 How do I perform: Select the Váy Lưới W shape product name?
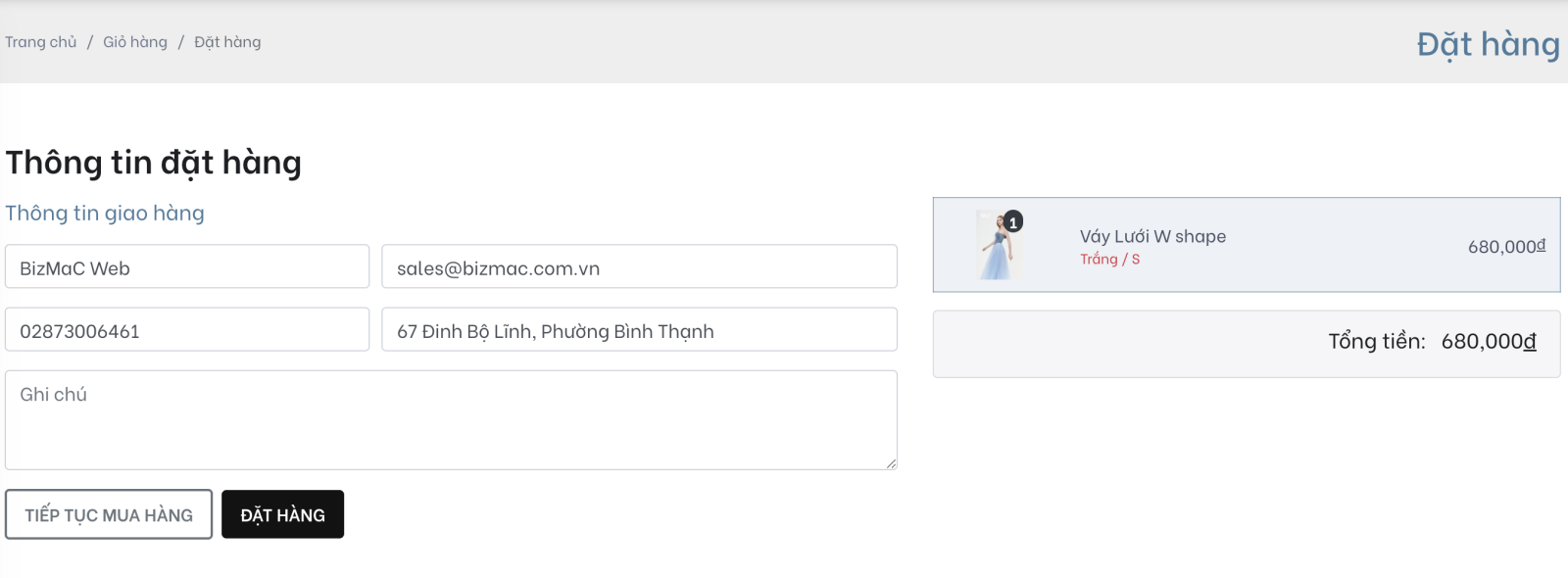coord(1152,236)
